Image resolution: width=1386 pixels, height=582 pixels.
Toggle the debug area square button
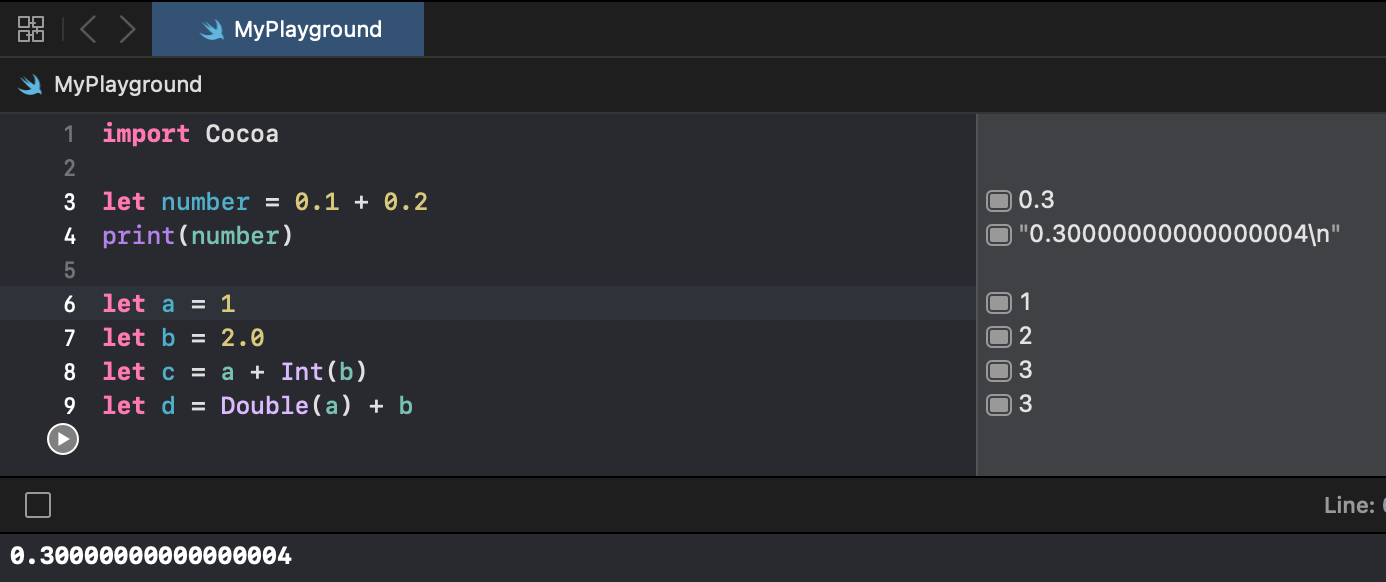38,505
